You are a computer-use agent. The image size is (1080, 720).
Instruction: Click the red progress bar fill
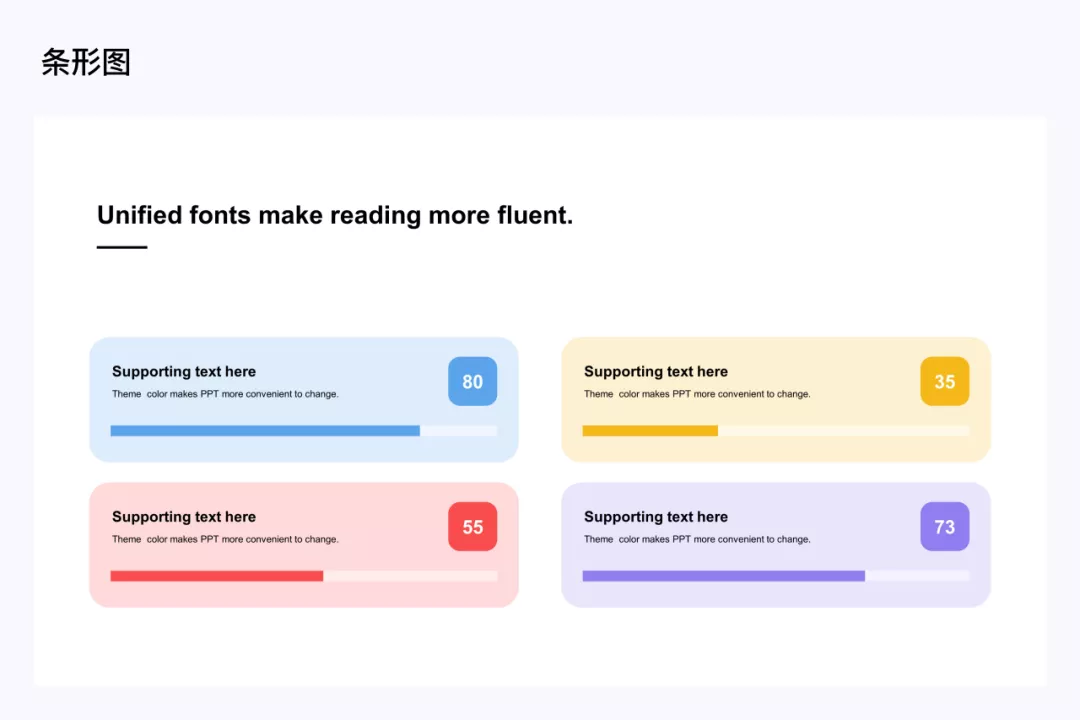pyautogui.click(x=217, y=576)
